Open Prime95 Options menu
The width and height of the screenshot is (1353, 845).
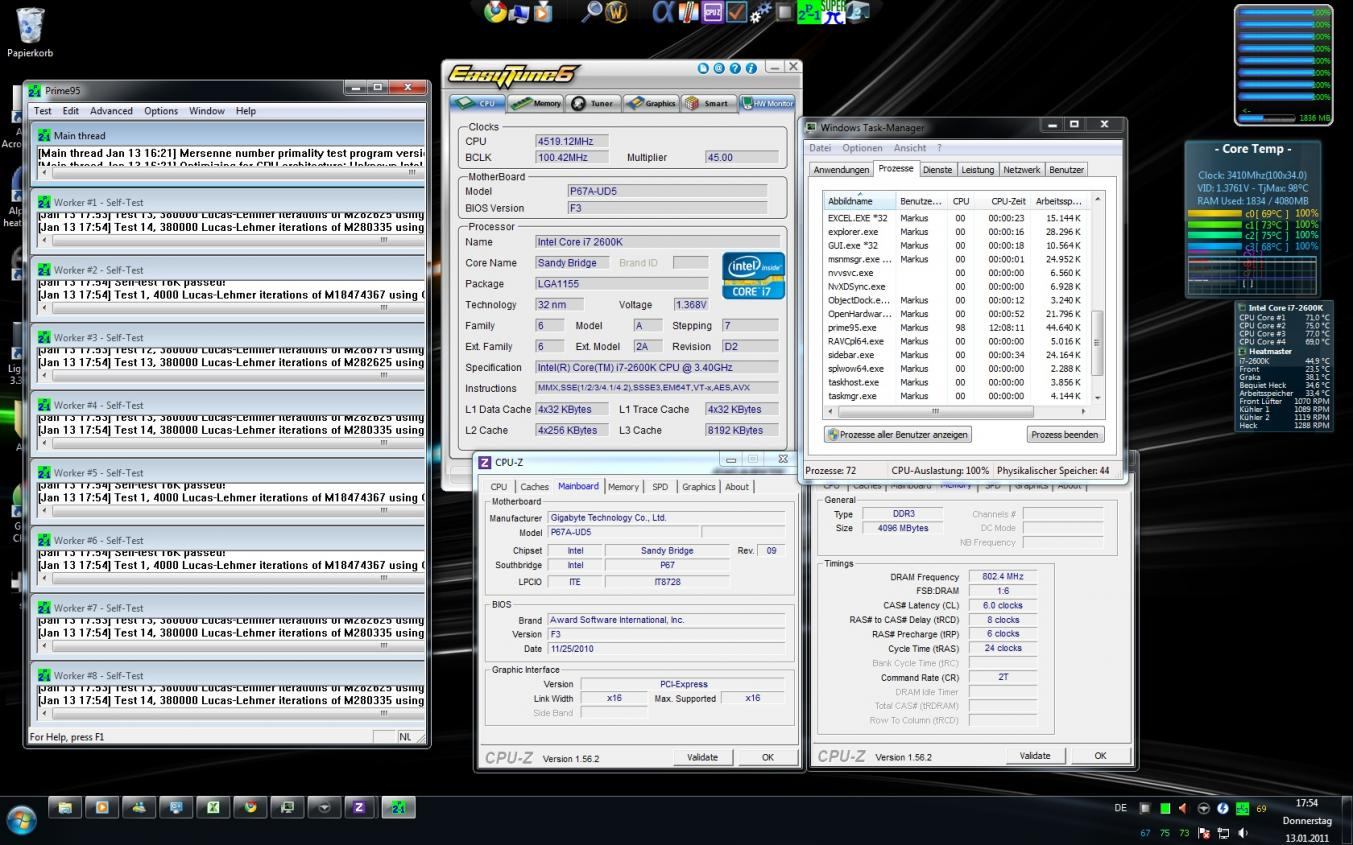pyautogui.click(x=161, y=111)
